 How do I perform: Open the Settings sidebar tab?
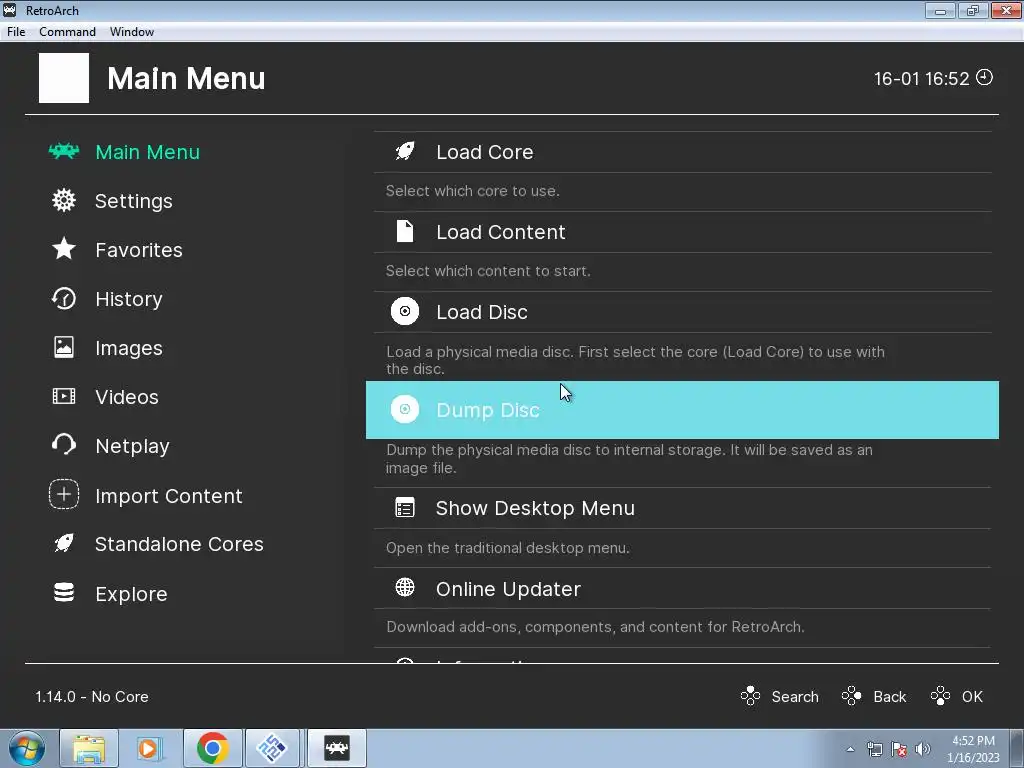pyautogui.click(x=134, y=201)
